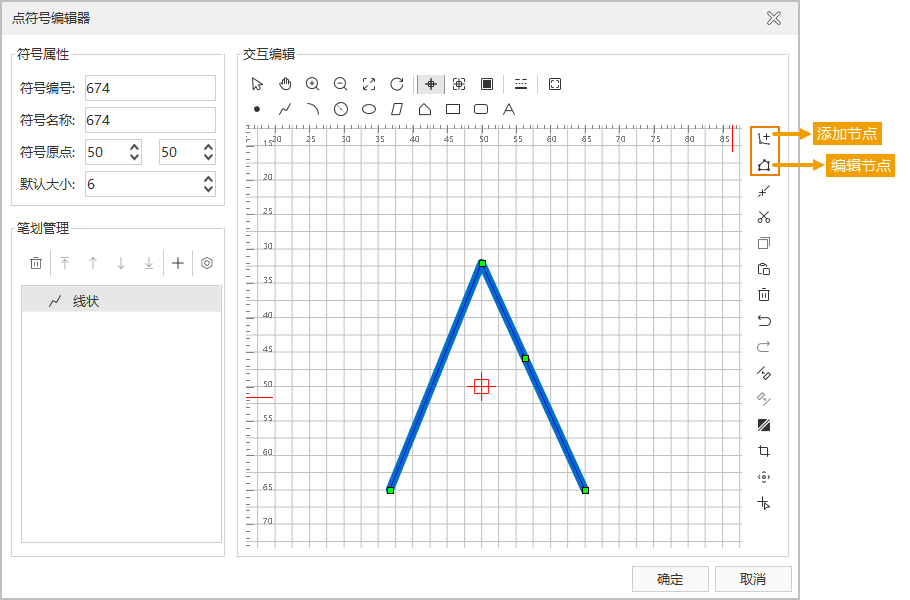This screenshot has width=910, height=600.
Task: Fit view to full extent
Action: click(x=369, y=84)
